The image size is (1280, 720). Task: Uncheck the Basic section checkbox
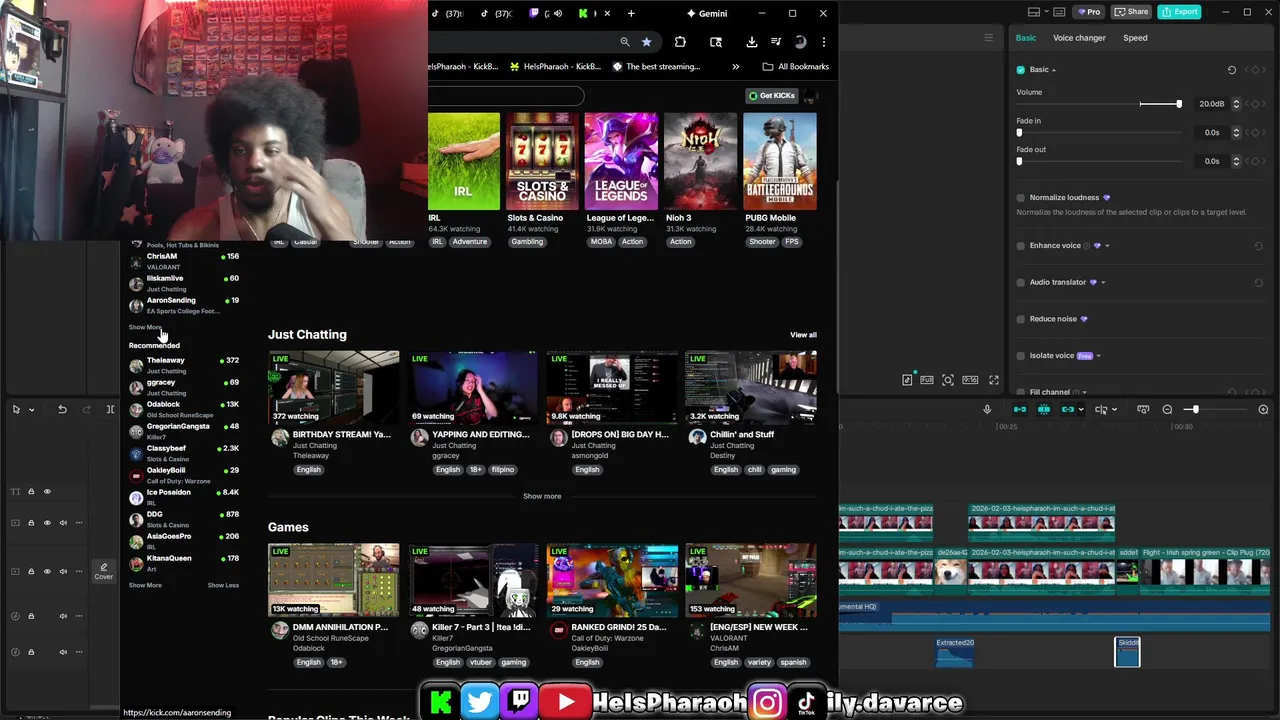coord(1020,70)
